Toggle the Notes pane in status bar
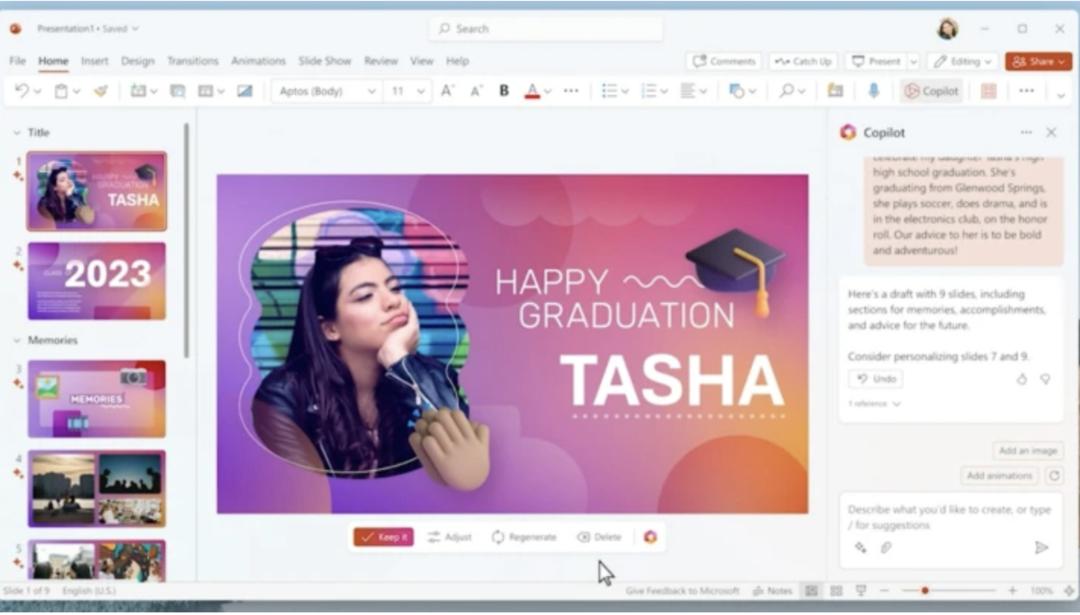The width and height of the screenshot is (1080, 615). coord(773,591)
